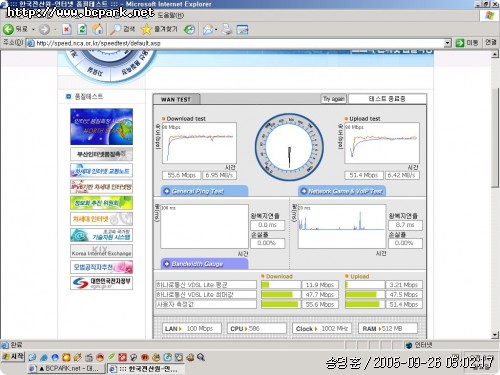Viewport: 500px width, 375px height.
Task: Open Mail button dropdown arrow
Action: [x=216, y=30]
